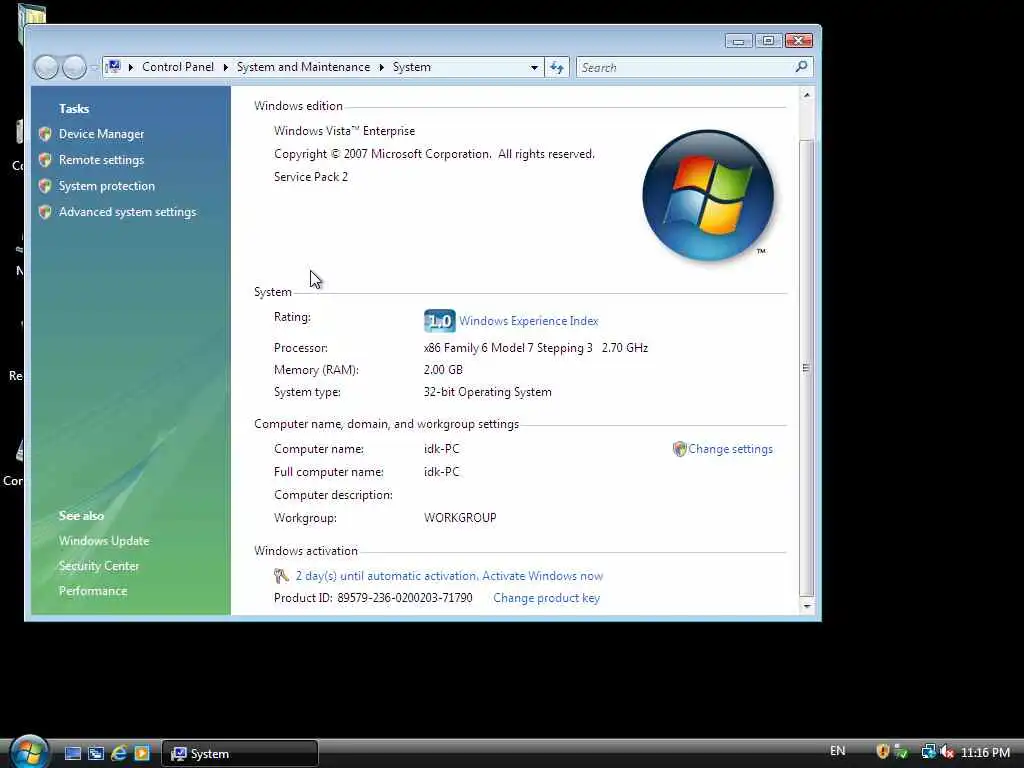
Task: Click Show Desktop quick launch icon
Action: [x=73, y=753]
